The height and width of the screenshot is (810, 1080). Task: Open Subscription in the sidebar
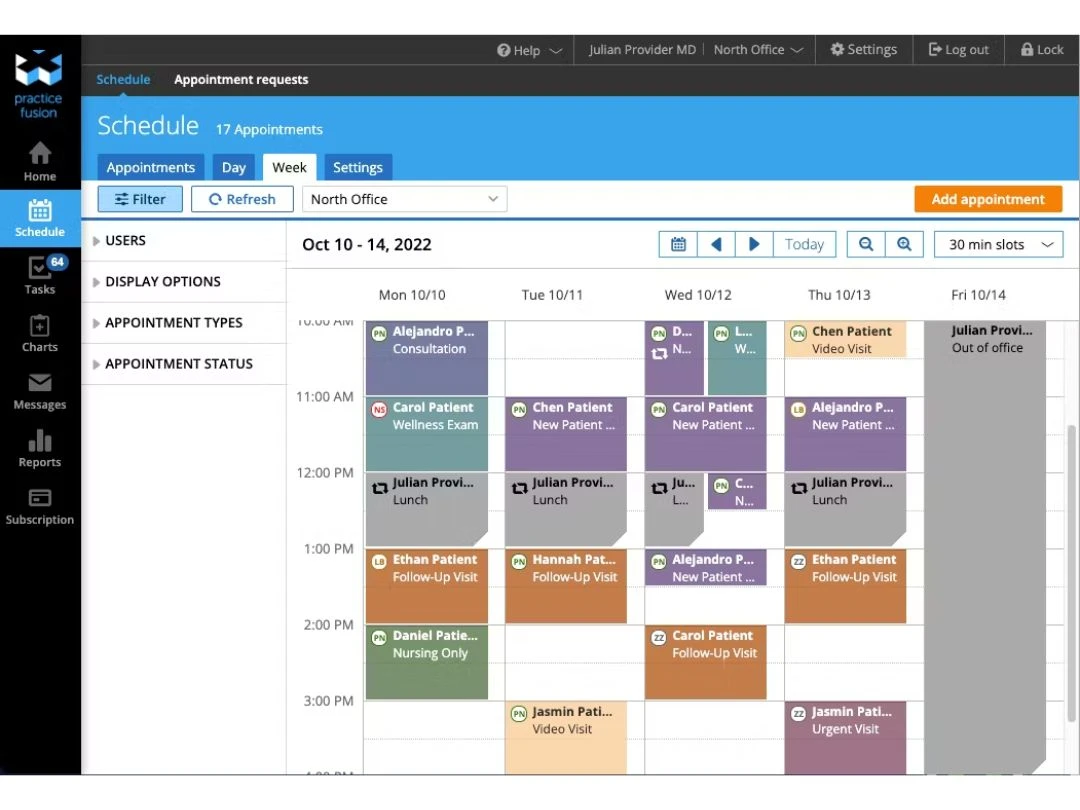[40, 507]
